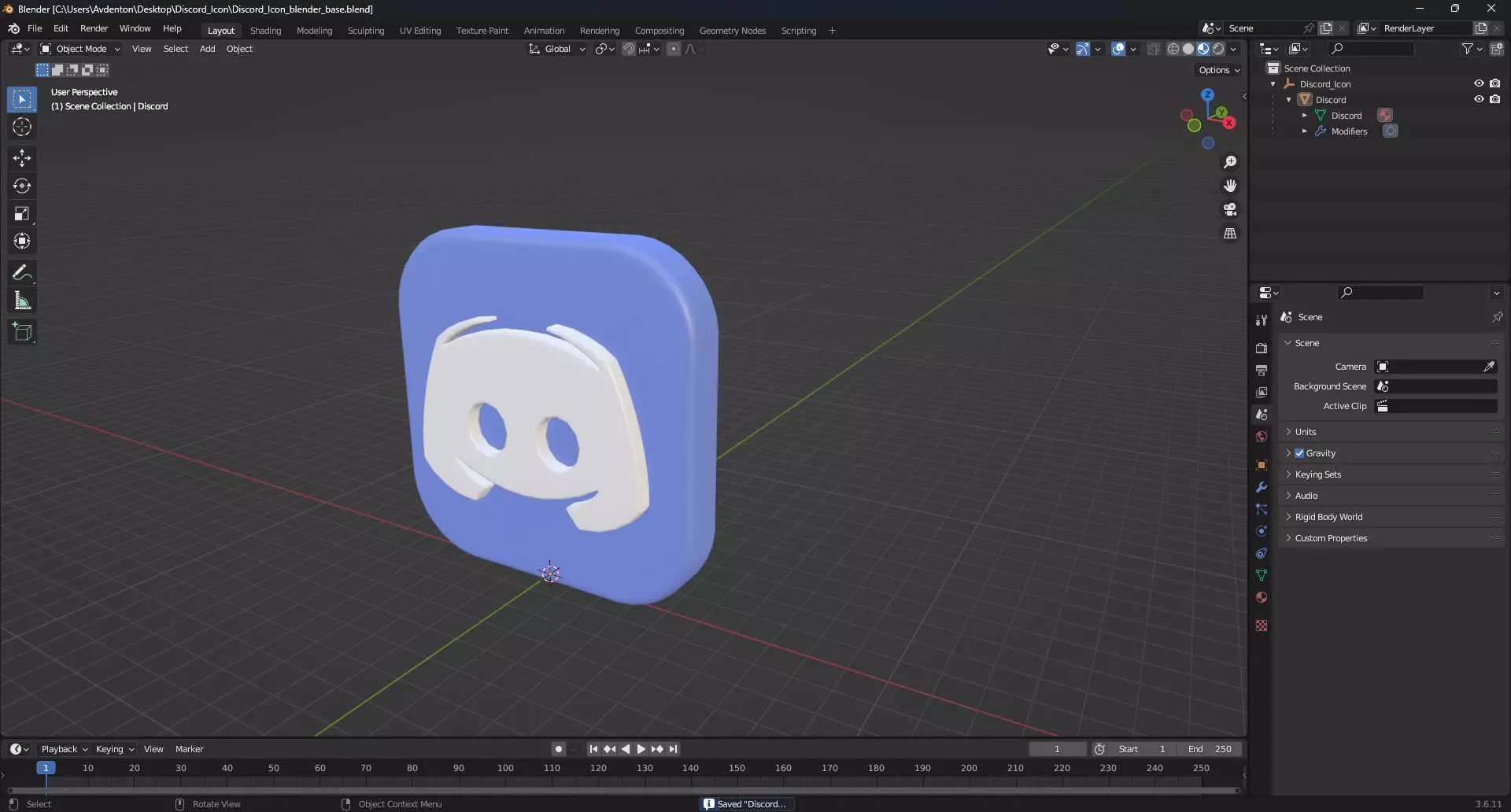The image size is (1511, 812).
Task: Open the Material properties tab
Action: click(1262, 597)
